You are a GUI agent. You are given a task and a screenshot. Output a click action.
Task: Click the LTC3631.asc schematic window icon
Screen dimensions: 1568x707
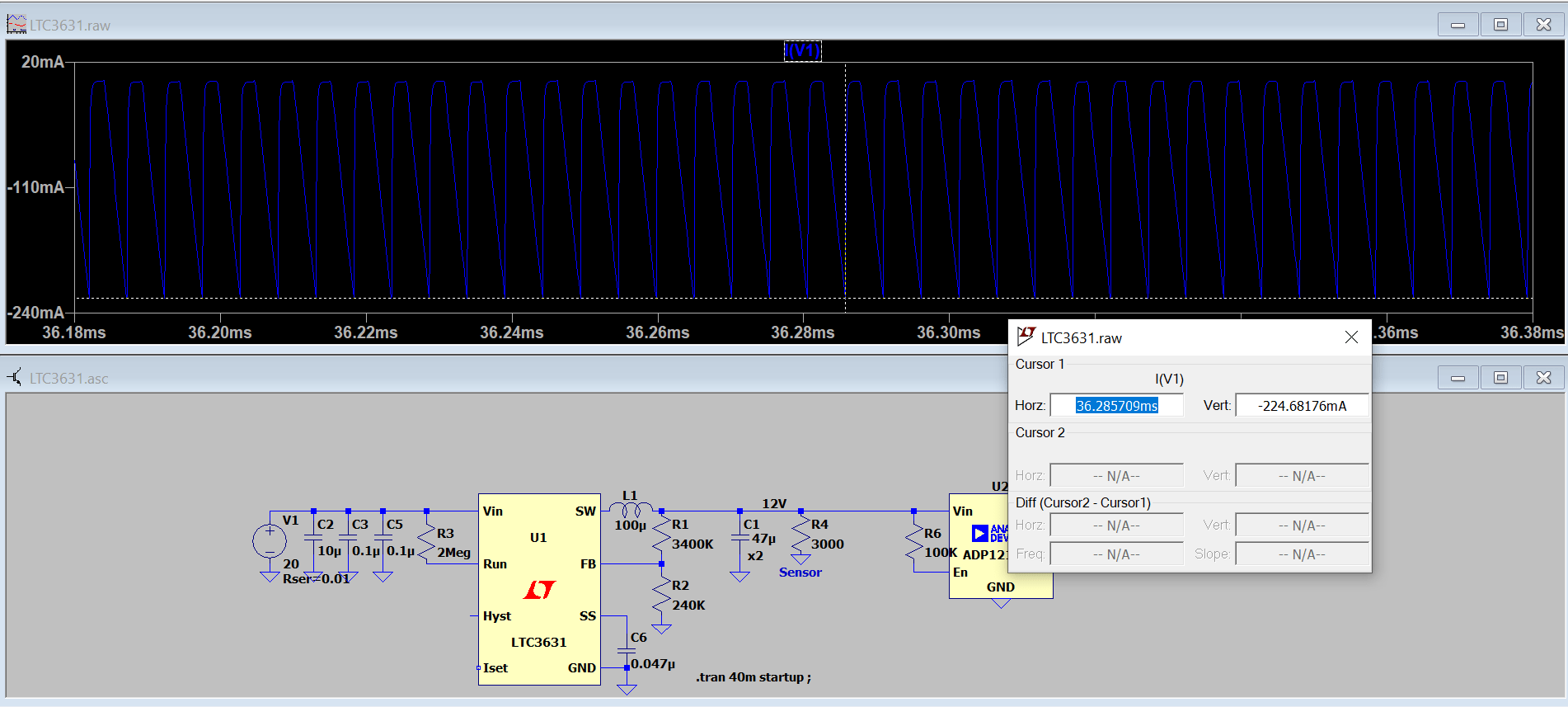click(16, 378)
